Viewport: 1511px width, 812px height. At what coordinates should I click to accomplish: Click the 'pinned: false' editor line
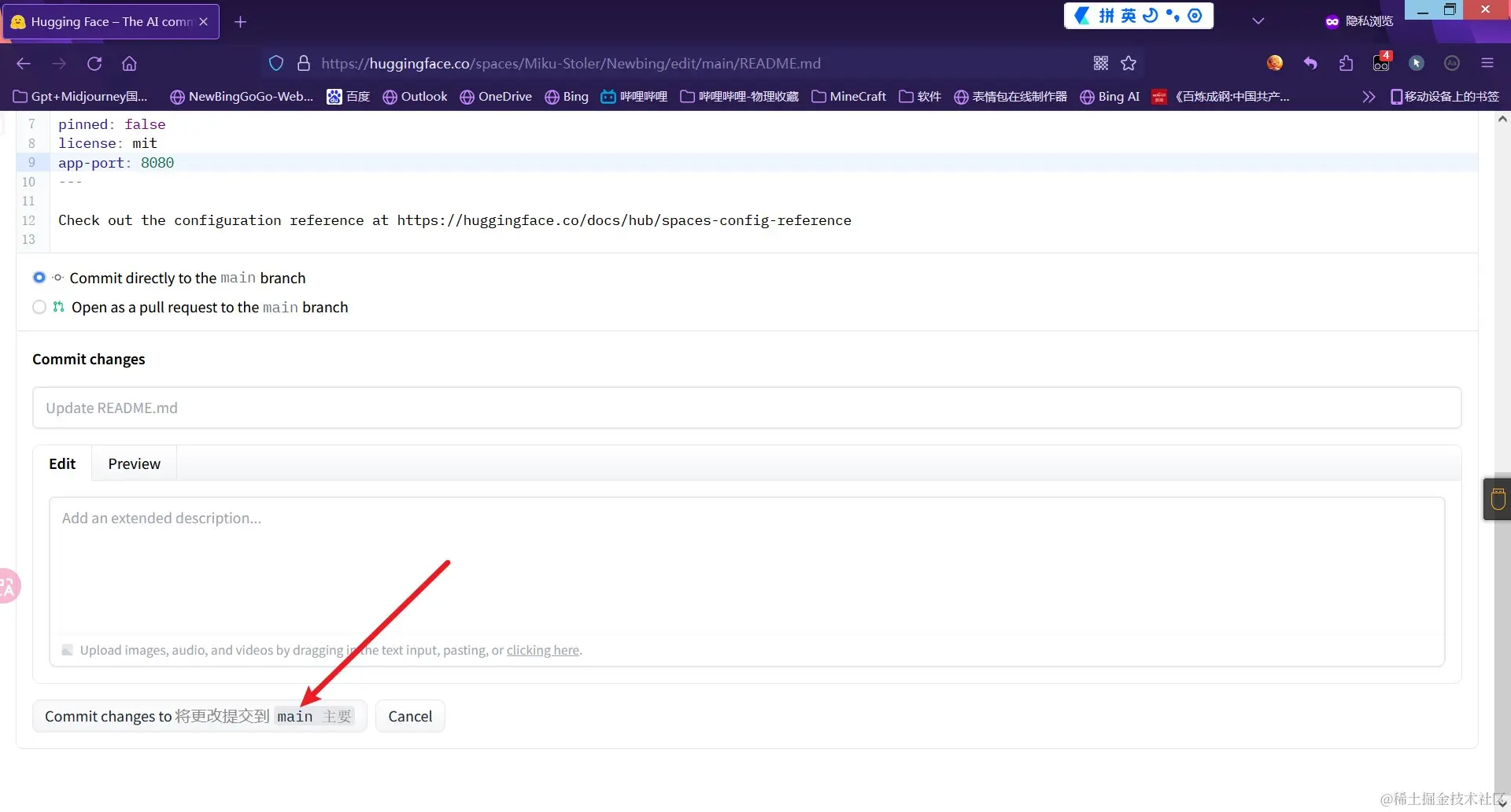[112, 124]
